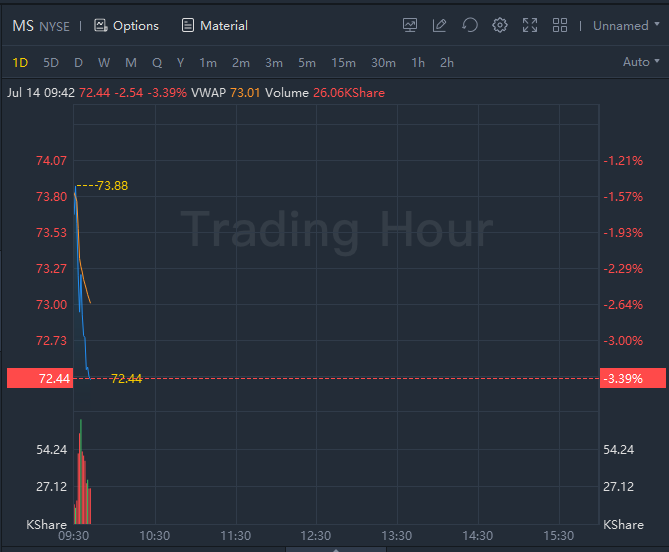Click the refresh chart icon

tap(470, 25)
